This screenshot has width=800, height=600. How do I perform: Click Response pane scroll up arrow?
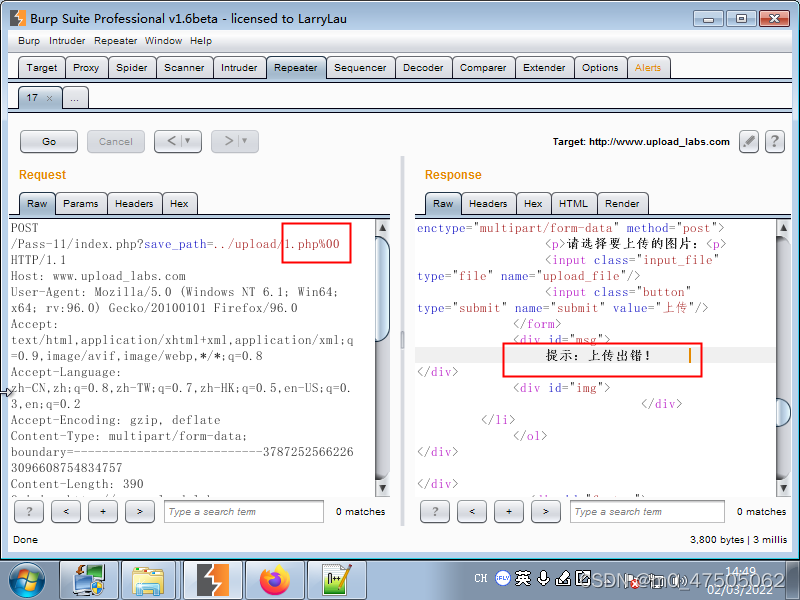pyautogui.click(x=783, y=228)
